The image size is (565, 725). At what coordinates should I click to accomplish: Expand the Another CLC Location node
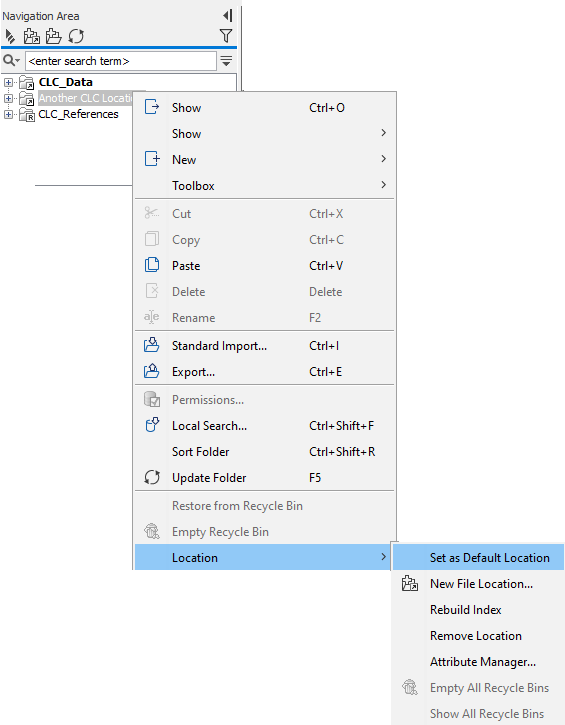tap(8, 98)
